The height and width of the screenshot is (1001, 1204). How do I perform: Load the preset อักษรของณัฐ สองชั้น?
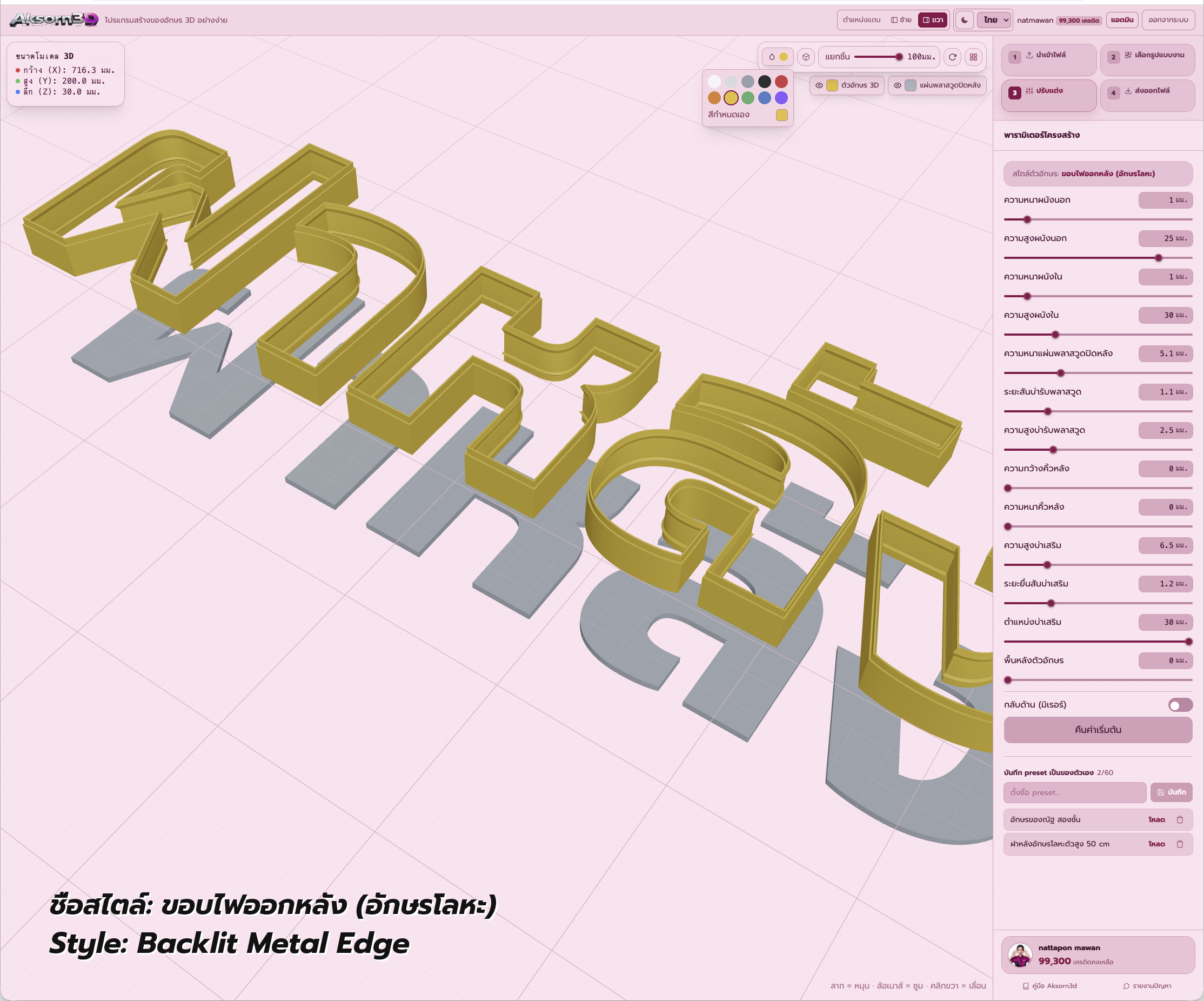(x=1156, y=820)
